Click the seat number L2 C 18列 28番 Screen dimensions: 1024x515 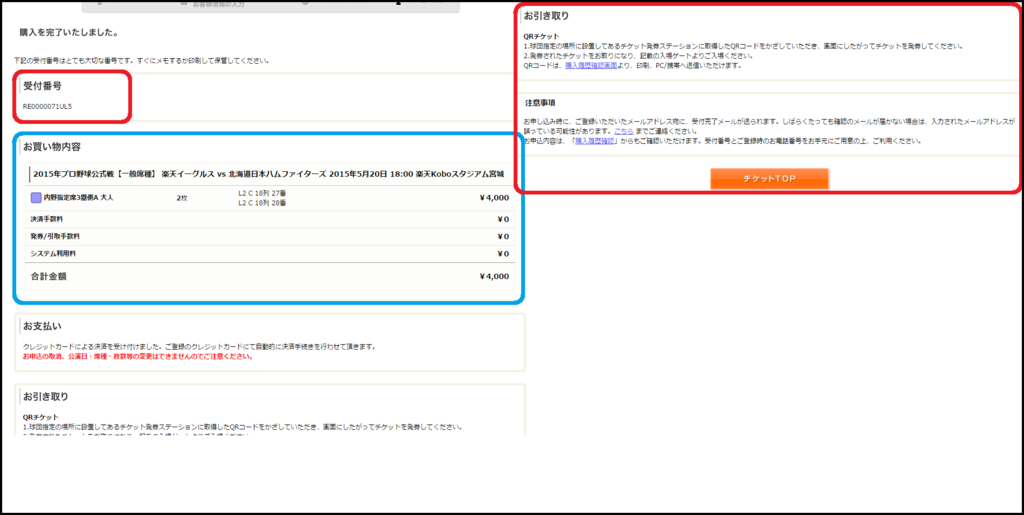(262, 203)
